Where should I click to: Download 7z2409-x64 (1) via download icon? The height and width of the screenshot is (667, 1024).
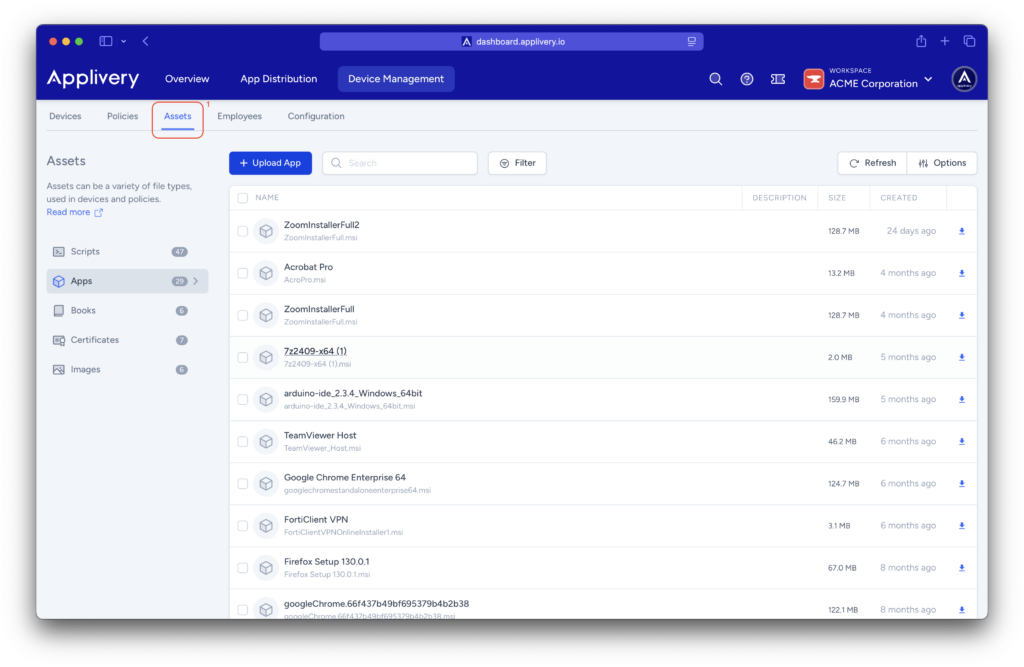(962, 357)
